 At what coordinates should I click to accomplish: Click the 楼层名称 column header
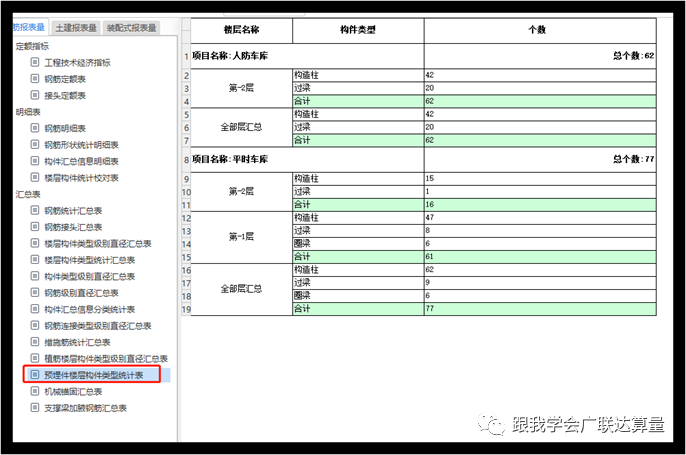(x=242, y=30)
